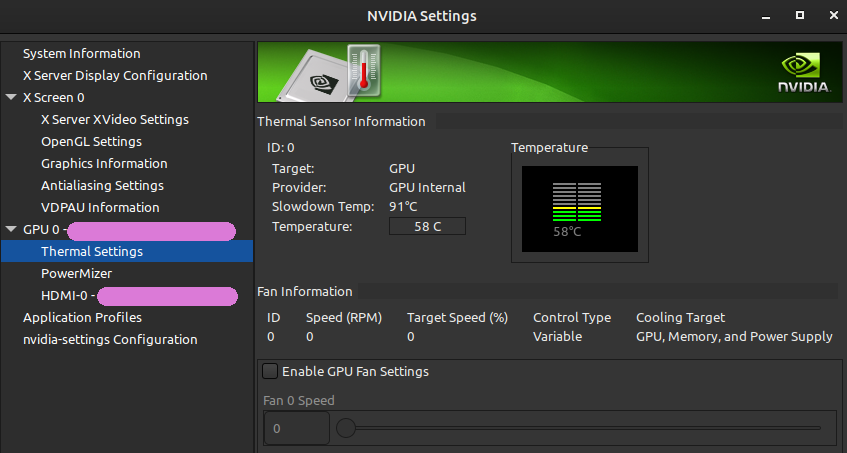847x453 pixels.
Task: Click the '91°C' slowdown value
Action: [x=403, y=207]
